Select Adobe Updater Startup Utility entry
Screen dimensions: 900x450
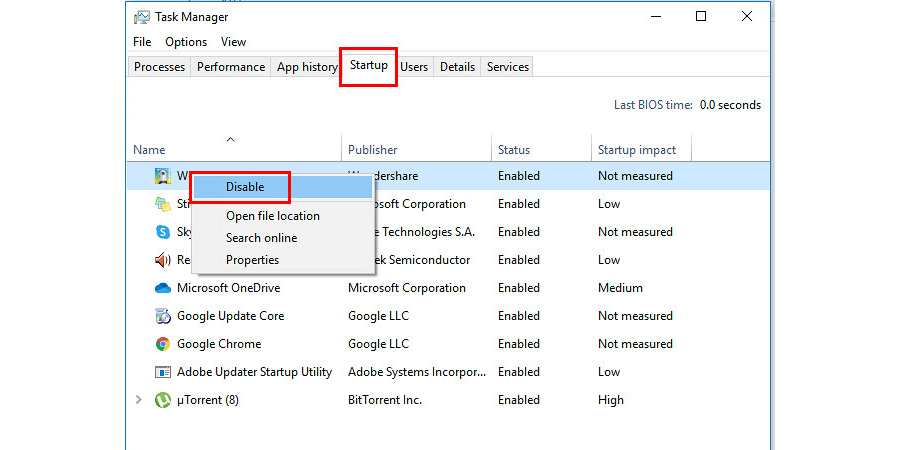[x=254, y=372]
